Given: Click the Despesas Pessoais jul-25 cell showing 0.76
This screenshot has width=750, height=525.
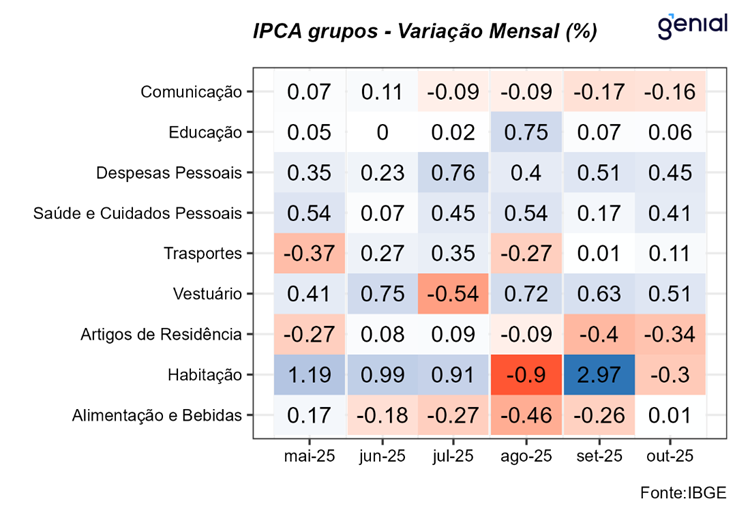Looking at the screenshot, I should (452, 172).
